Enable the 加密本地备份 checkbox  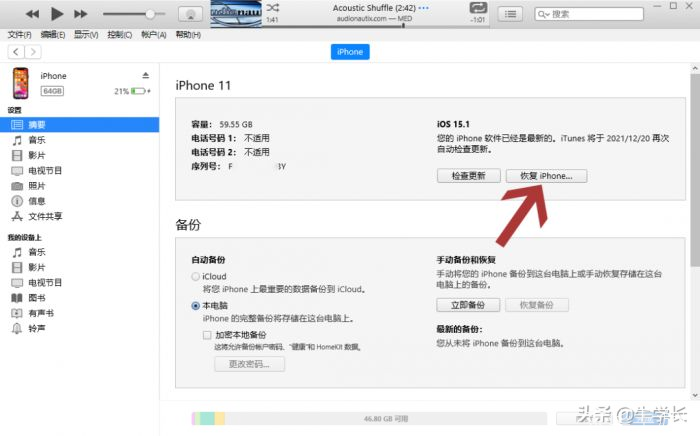207,335
